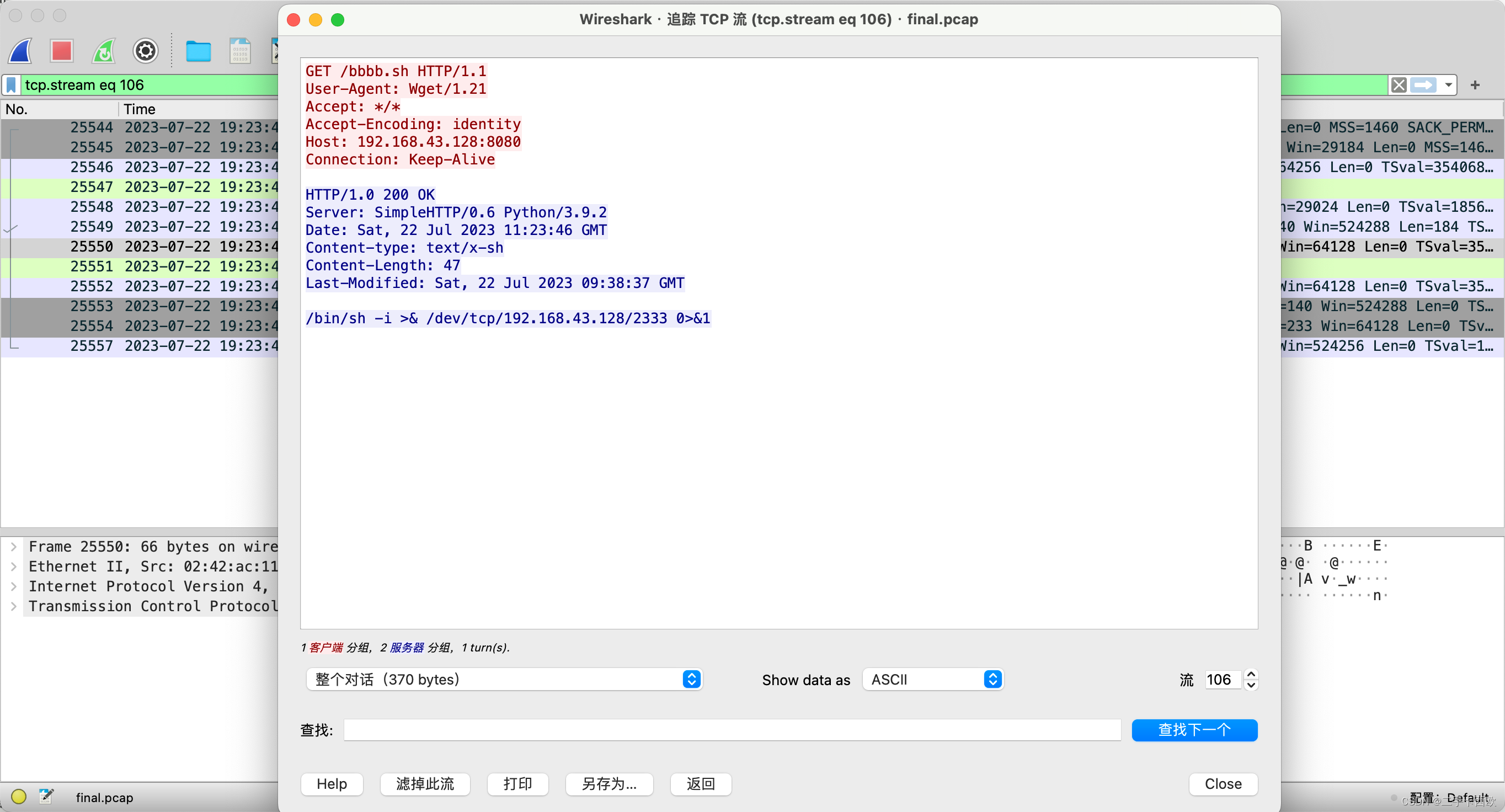Apply display filter with arrow icon
This screenshot has width=1505, height=812.
(x=1423, y=86)
